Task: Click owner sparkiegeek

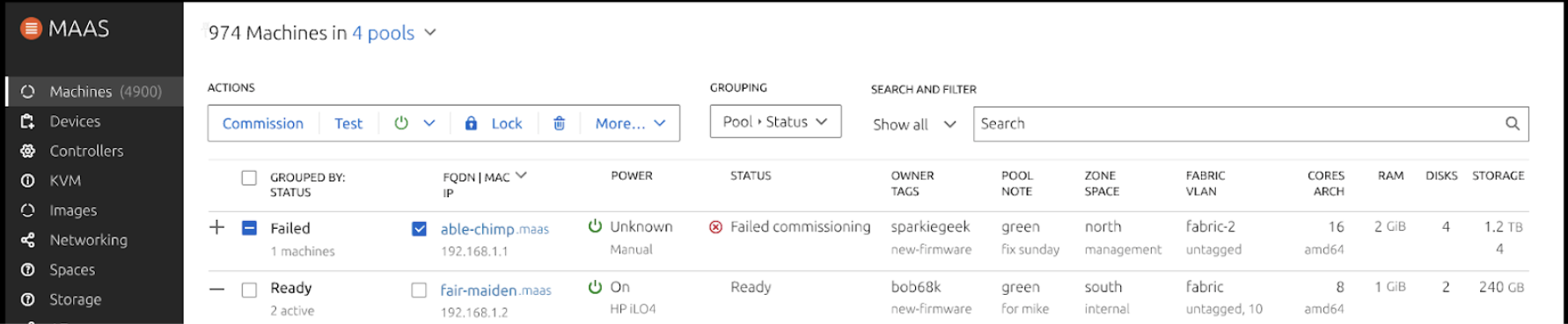Action: tap(930, 227)
